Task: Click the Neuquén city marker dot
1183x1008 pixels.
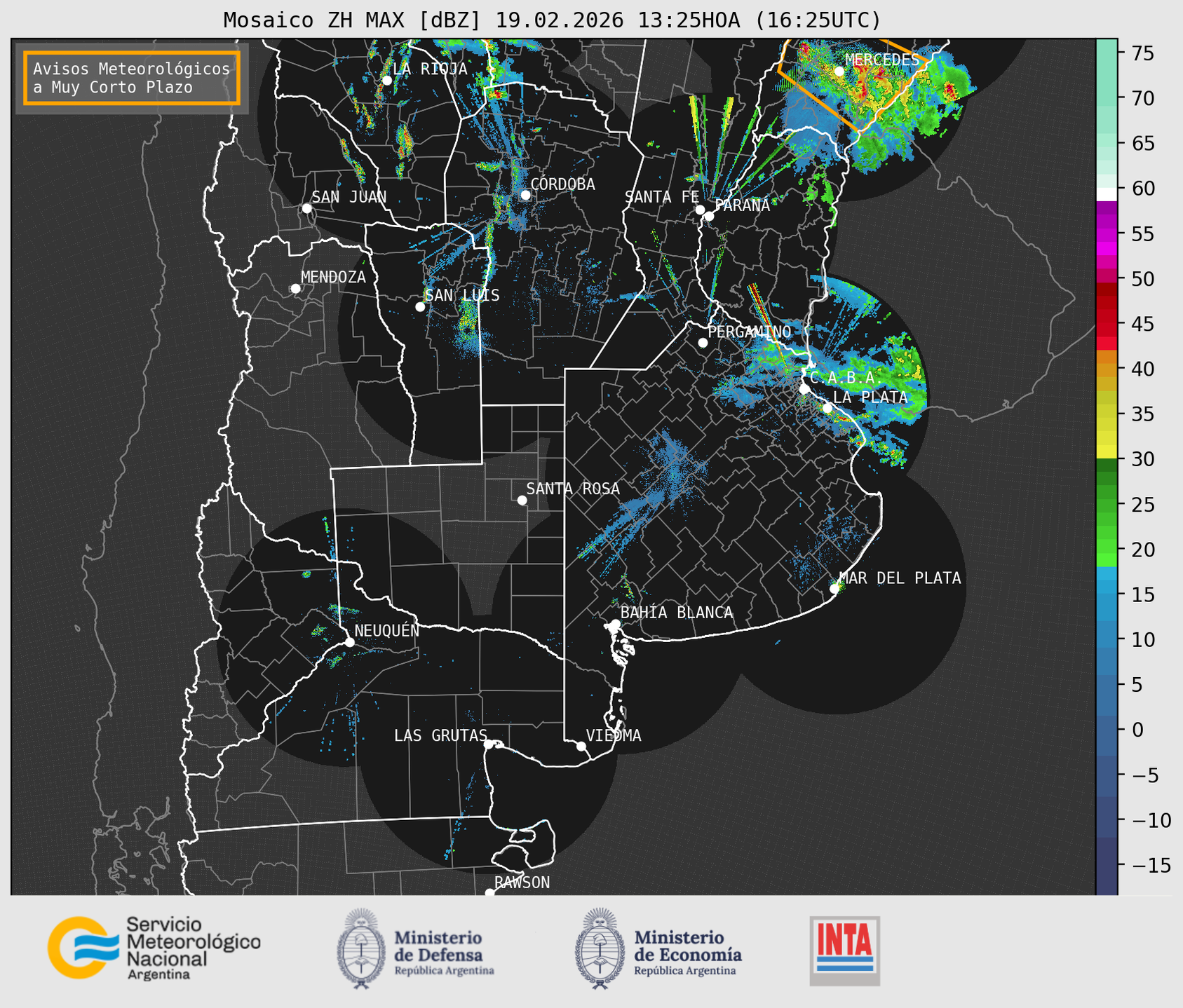Action: click(x=350, y=642)
